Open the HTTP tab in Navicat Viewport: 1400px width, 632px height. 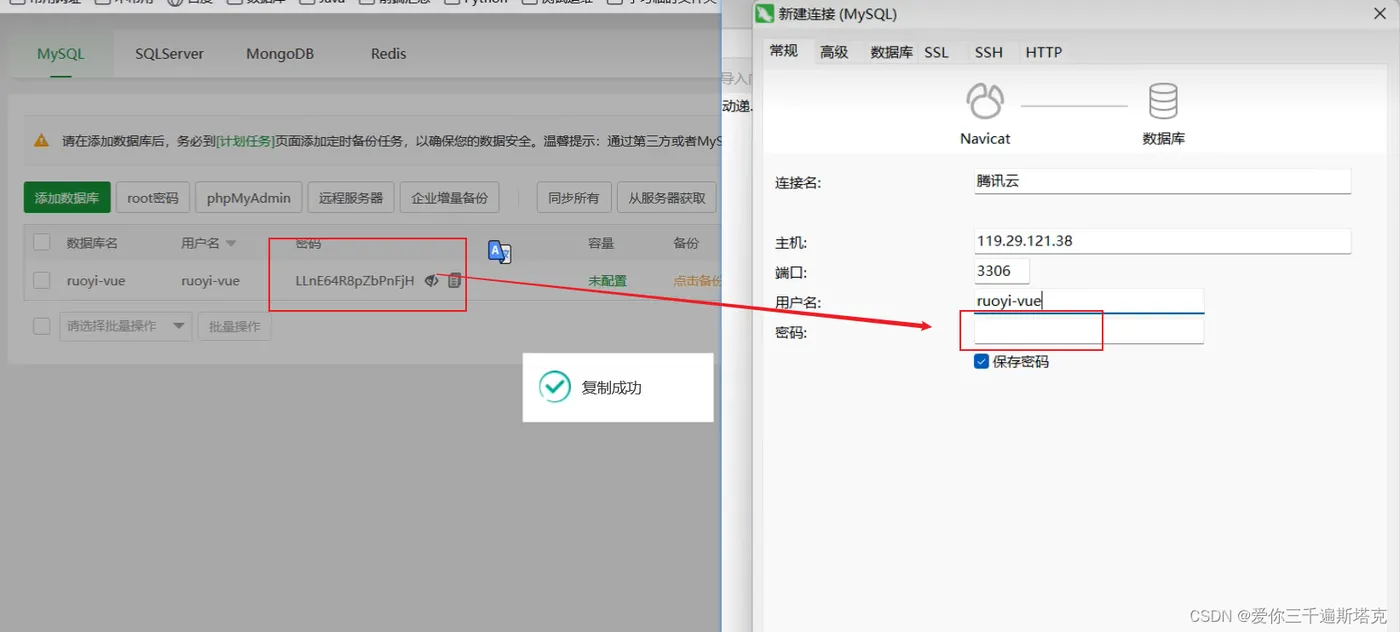pos(1044,52)
